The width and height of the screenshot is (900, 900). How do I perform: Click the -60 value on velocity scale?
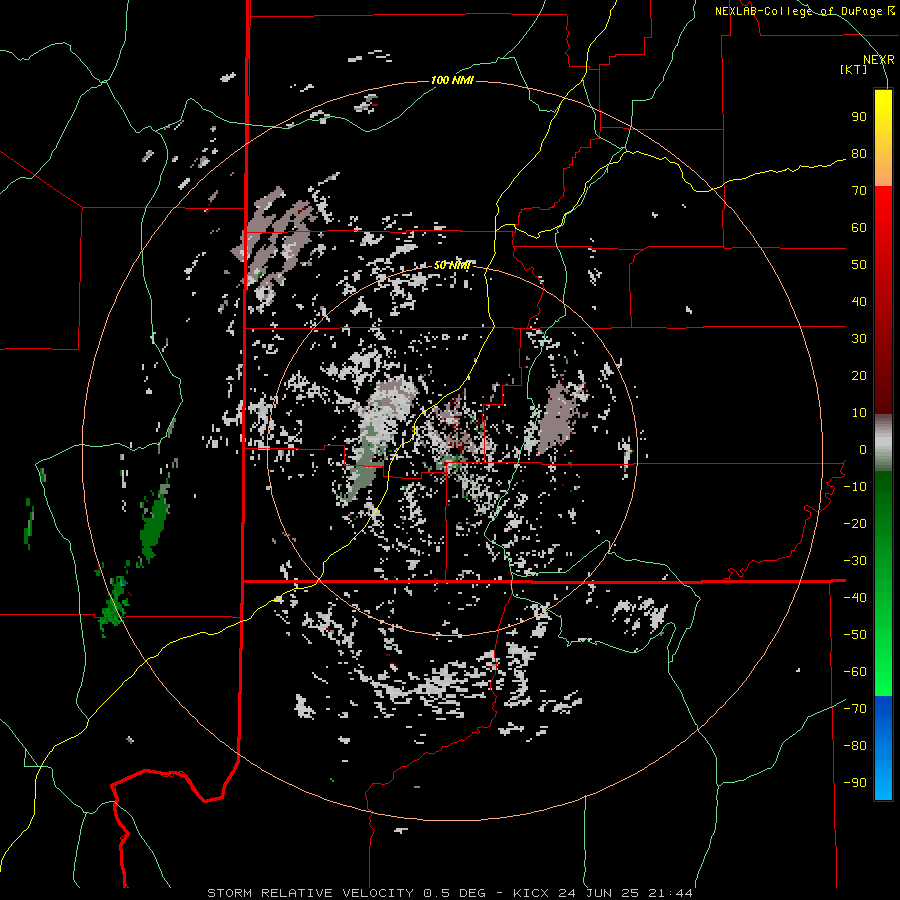click(855, 672)
